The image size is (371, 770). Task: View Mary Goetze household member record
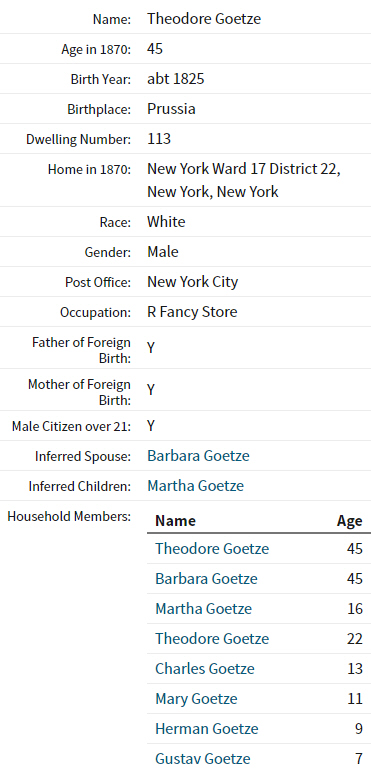click(x=196, y=698)
